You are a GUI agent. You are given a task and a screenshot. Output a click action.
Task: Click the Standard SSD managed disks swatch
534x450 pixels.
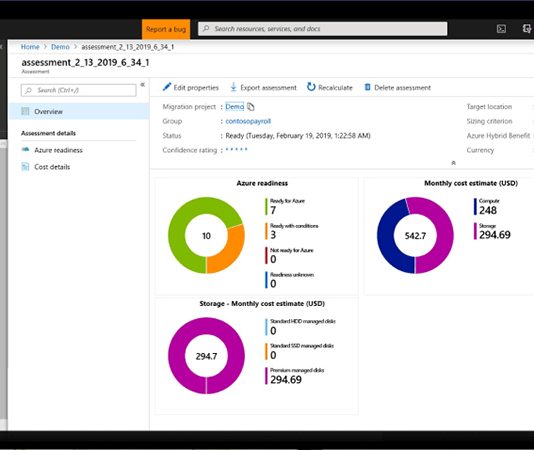[x=266, y=352]
